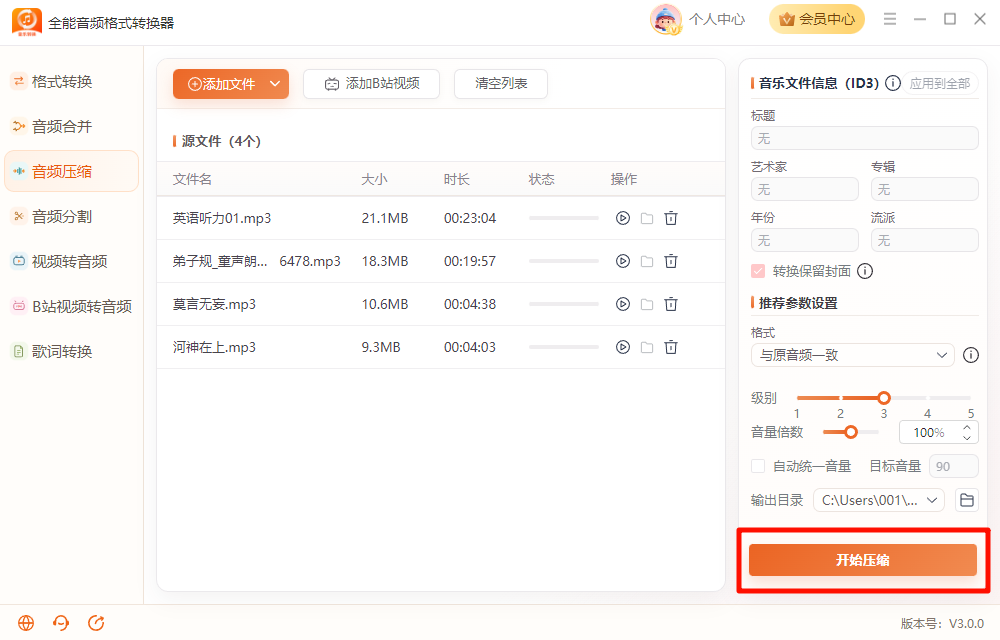
Task: Click info icon next to 格式 dropdown
Action: point(971,355)
